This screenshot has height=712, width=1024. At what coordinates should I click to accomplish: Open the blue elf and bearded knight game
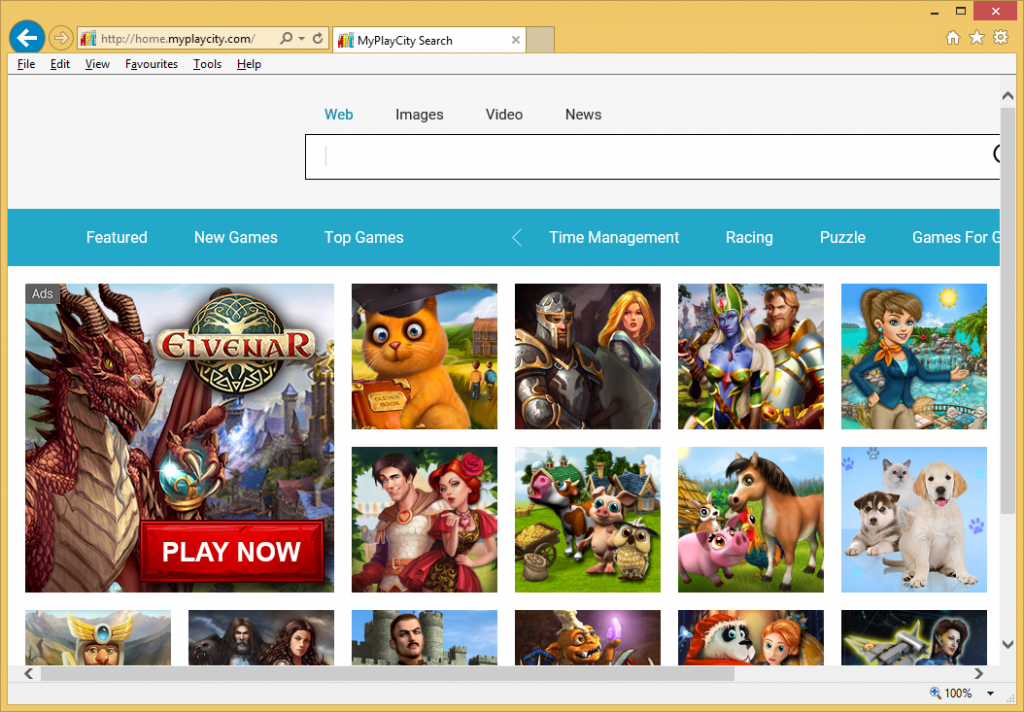click(x=751, y=356)
